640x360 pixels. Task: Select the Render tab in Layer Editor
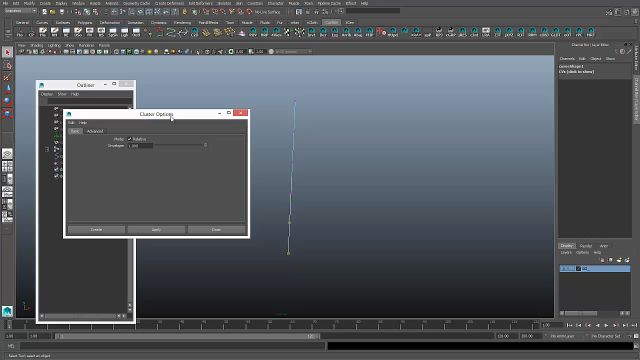(586, 246)
